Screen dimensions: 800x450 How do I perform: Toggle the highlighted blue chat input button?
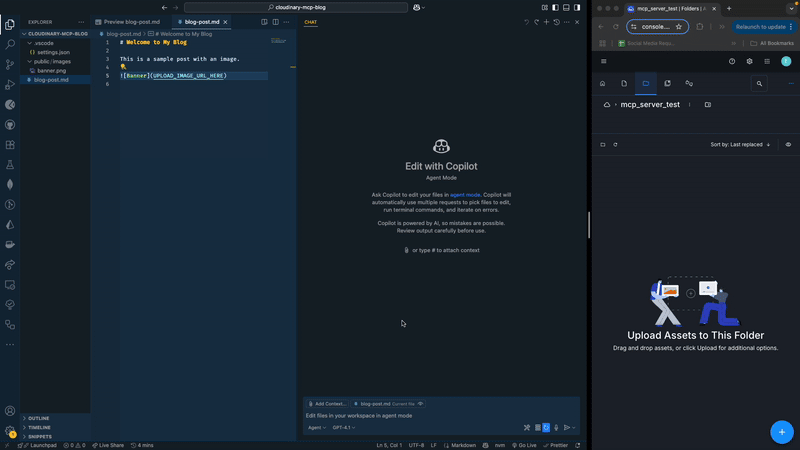pos(546,428)
